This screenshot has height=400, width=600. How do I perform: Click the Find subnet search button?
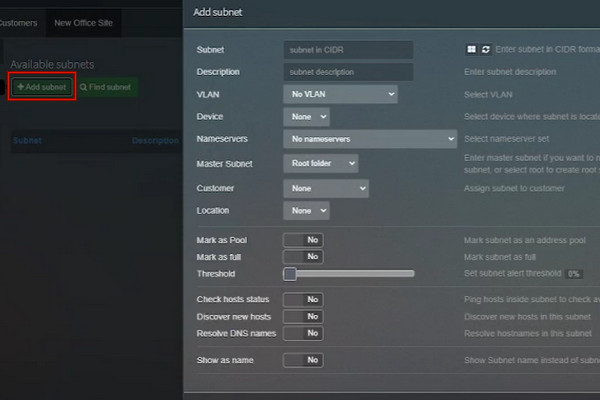pos(106,87)
